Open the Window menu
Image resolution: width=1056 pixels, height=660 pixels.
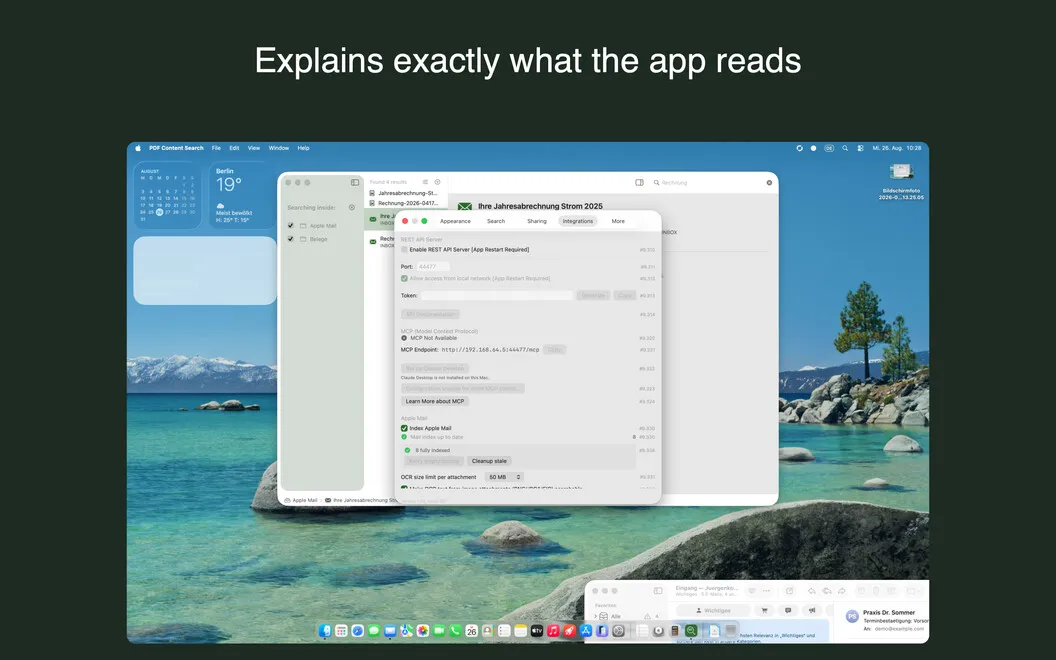click(279, 148)
